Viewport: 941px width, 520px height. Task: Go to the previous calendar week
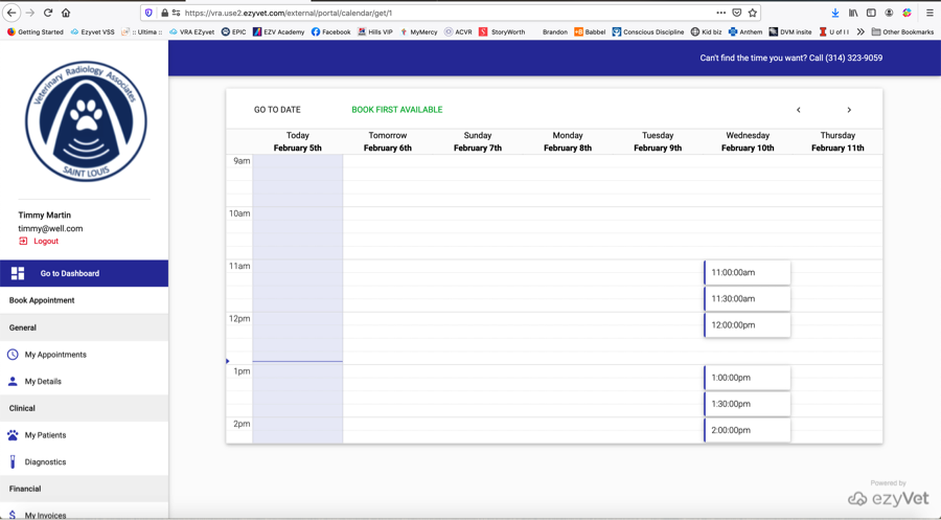798,110
